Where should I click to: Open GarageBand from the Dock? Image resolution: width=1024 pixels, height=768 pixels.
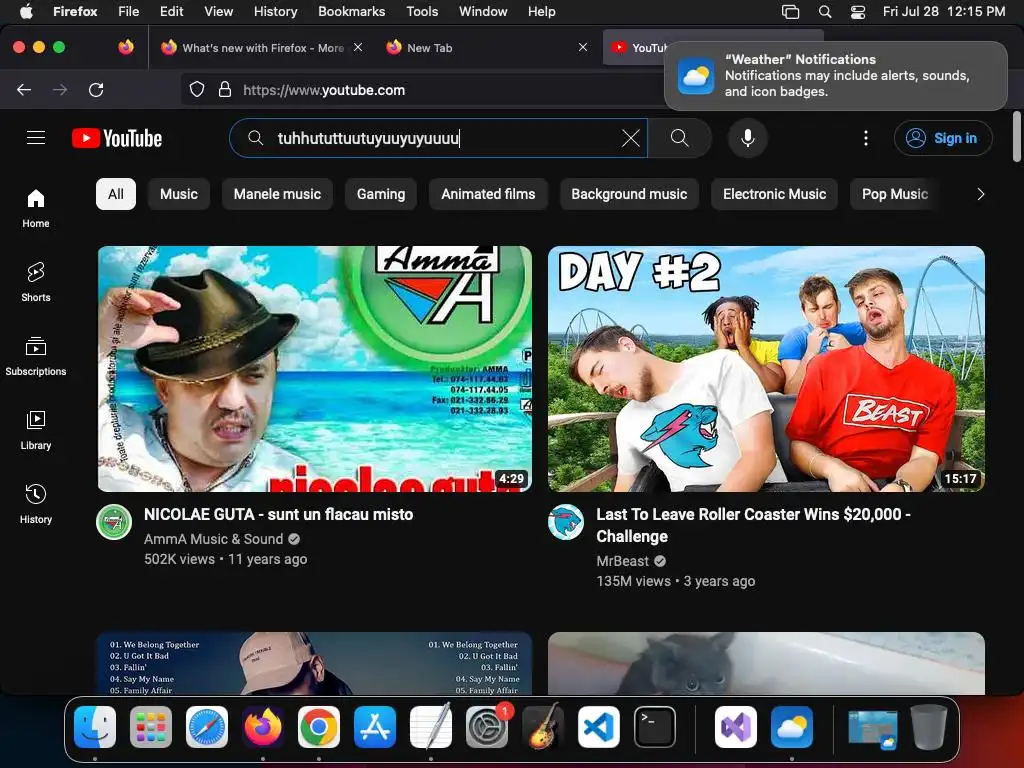tap(543, 727)
